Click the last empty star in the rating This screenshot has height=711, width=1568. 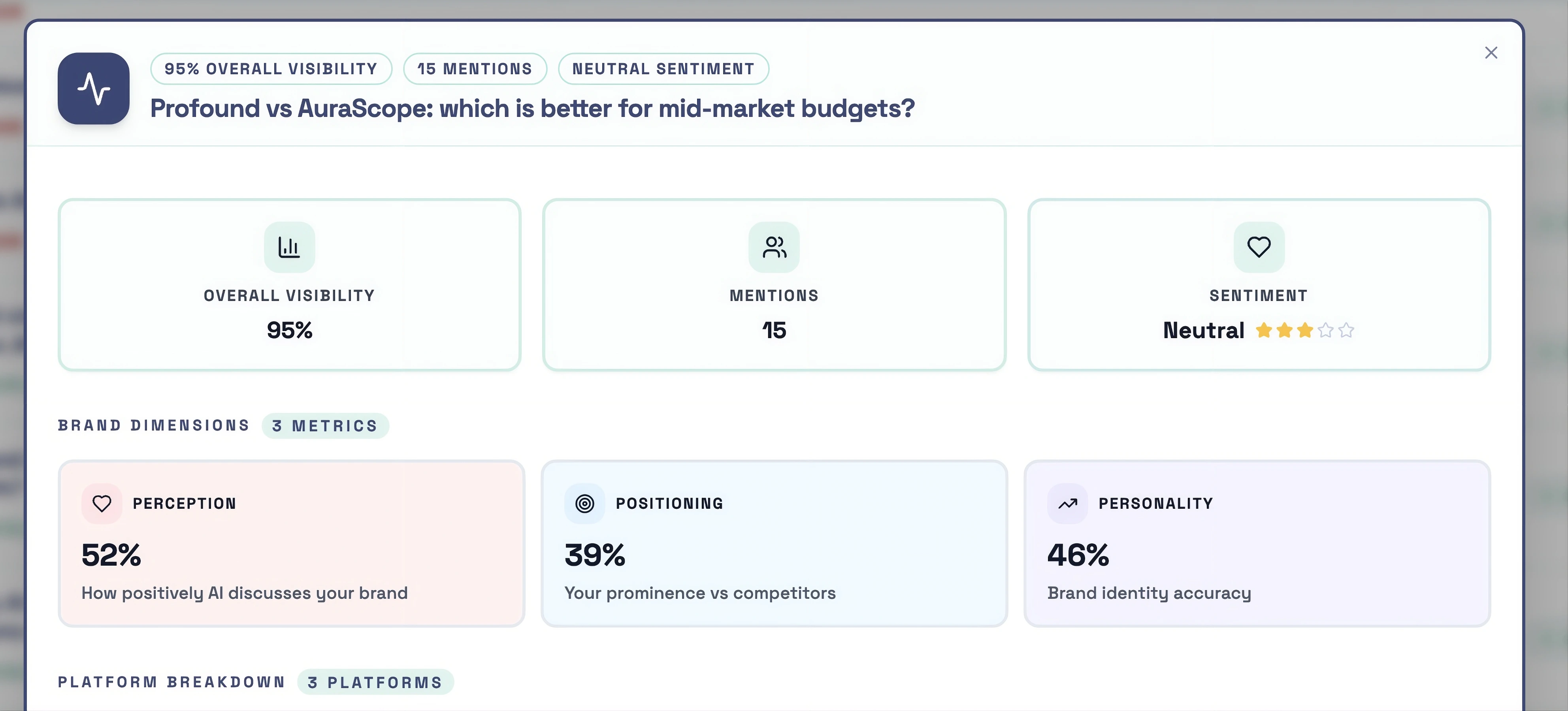click(x=1347, y=330)
